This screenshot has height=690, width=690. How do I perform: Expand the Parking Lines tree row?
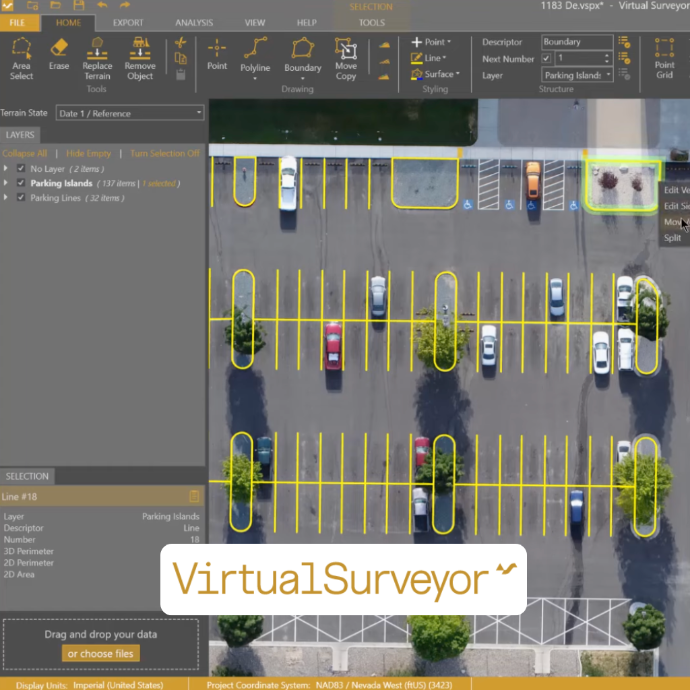(x=6, y=197)
